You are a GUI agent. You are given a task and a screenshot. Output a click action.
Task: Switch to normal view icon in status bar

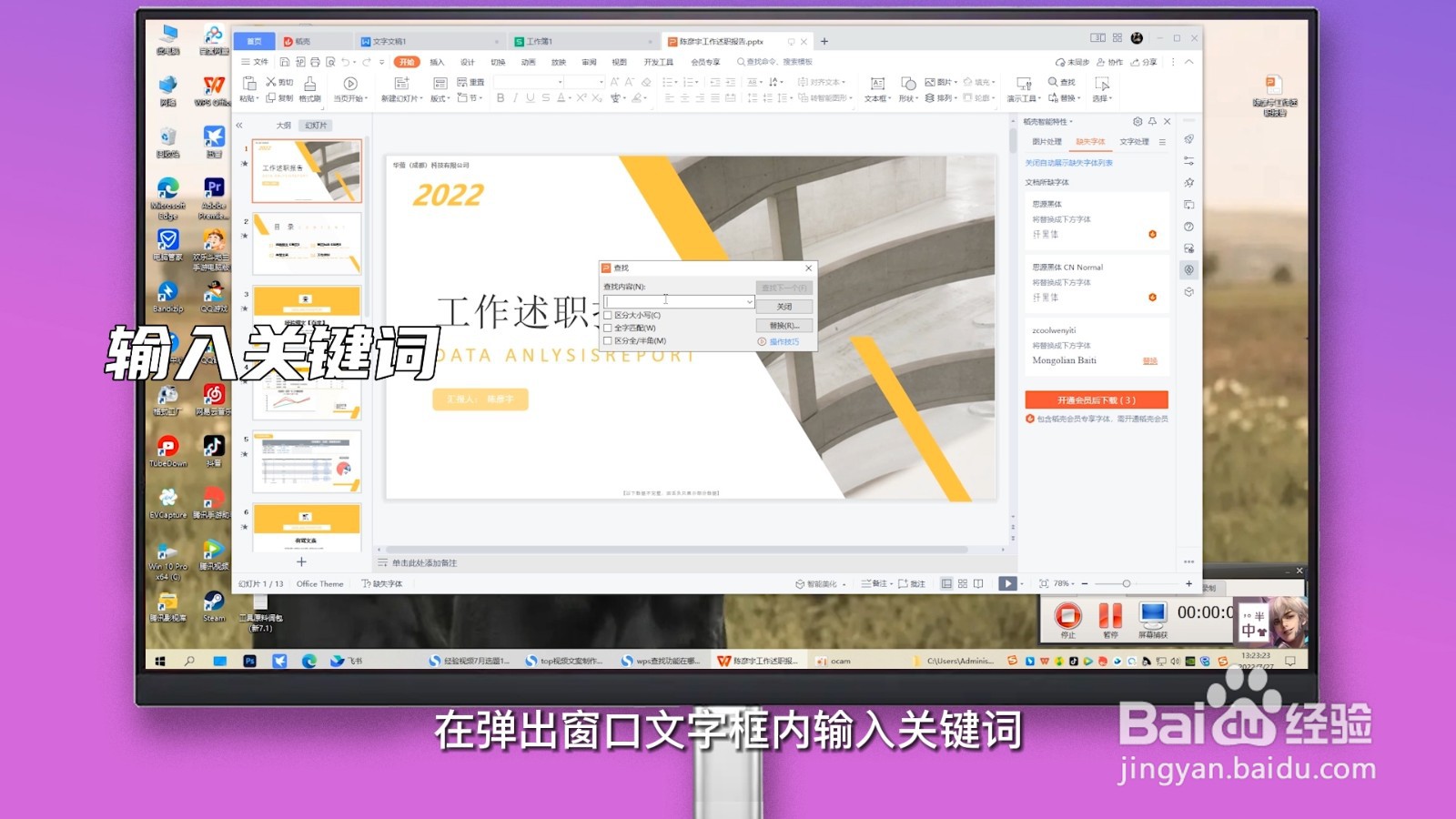[946, 583]
